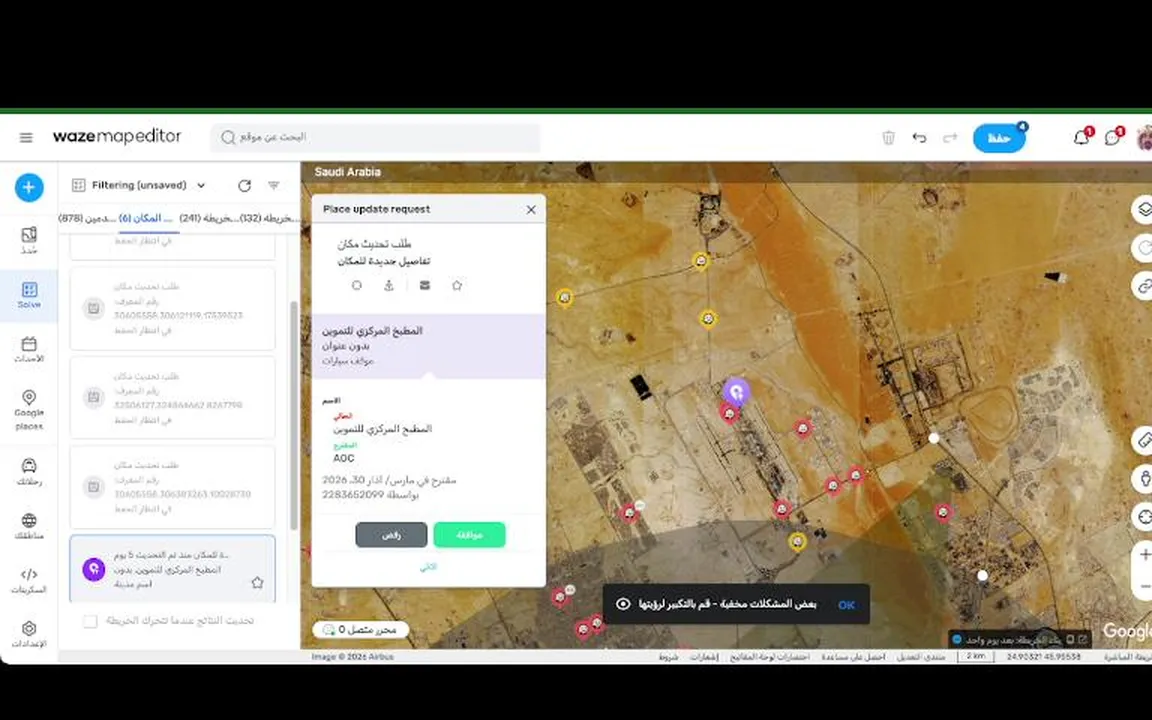Select the places (6) tab

(x=145, y=218)
